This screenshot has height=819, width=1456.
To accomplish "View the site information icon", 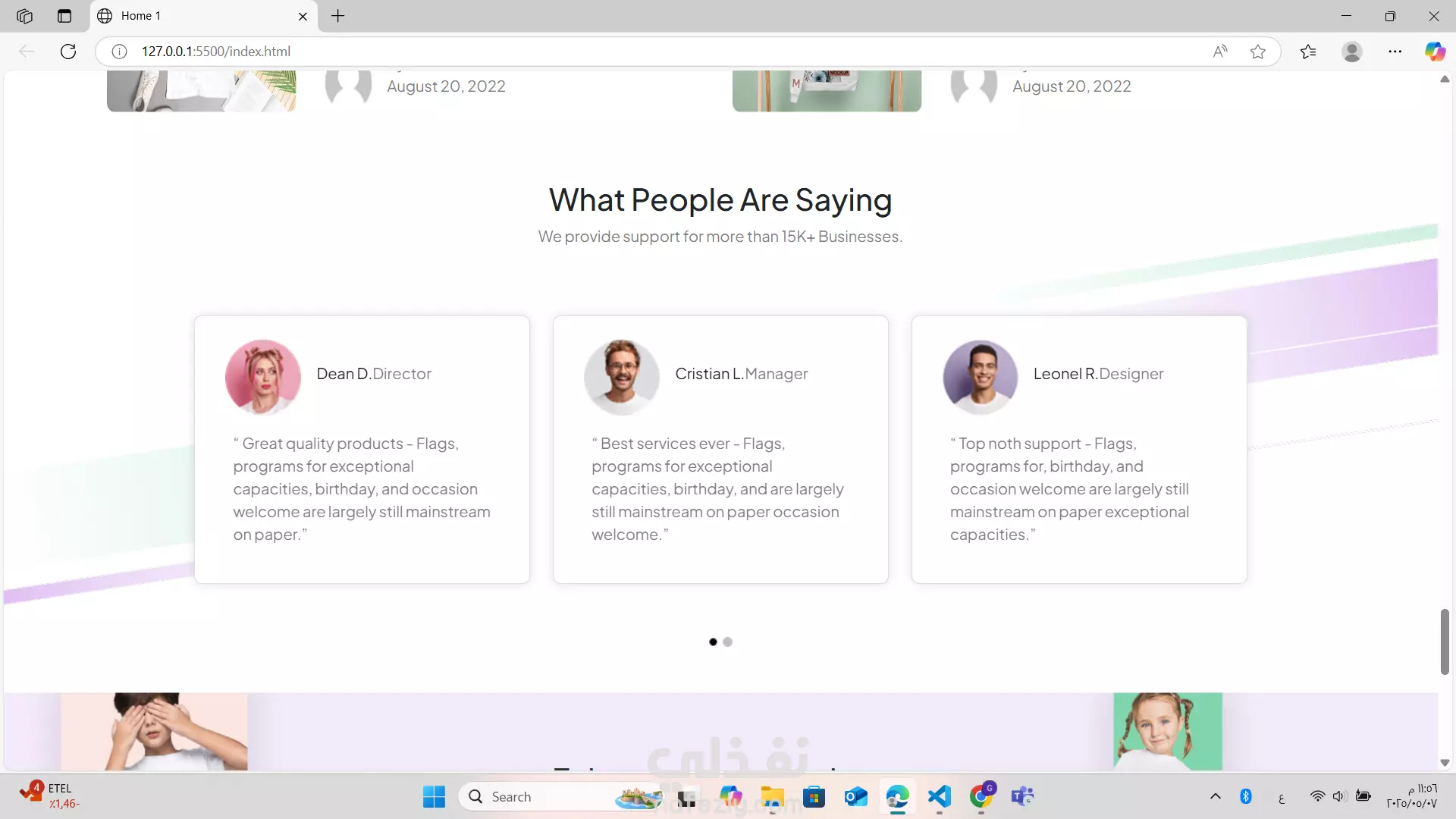I will 119,52.
